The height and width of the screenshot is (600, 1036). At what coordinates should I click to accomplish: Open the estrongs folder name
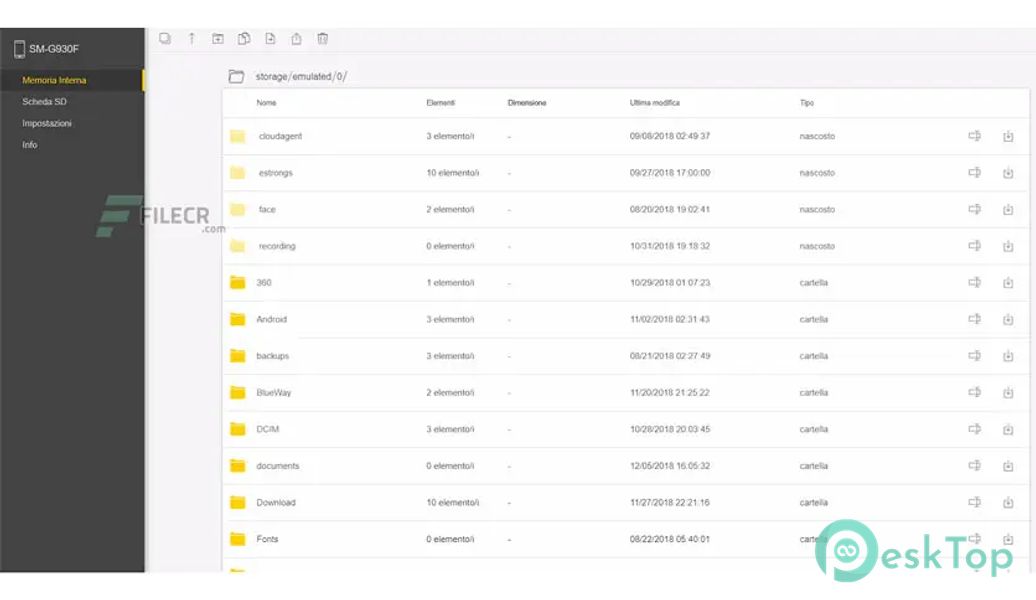[276, 173]
